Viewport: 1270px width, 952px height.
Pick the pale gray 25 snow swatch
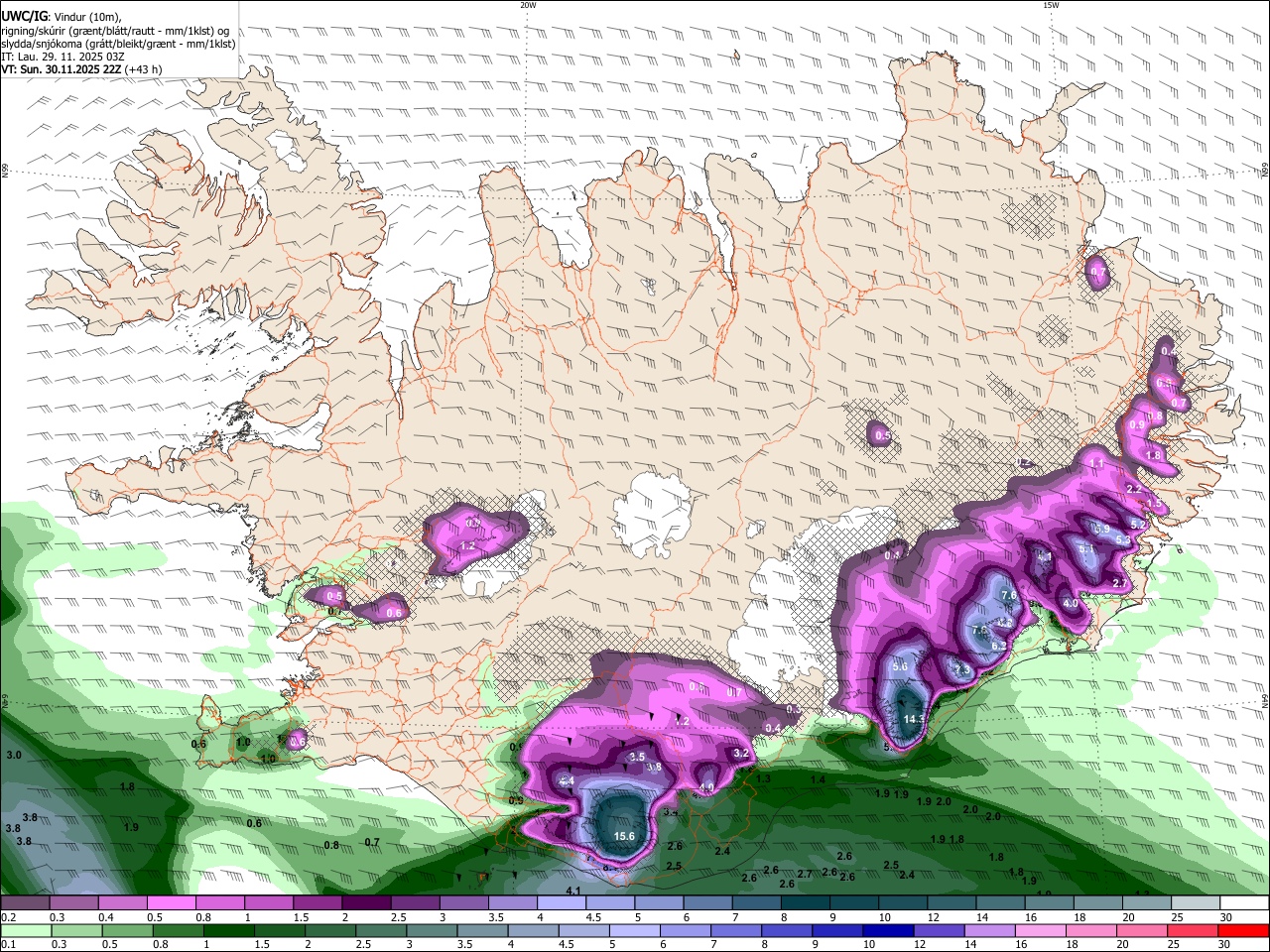[1194, 903]
